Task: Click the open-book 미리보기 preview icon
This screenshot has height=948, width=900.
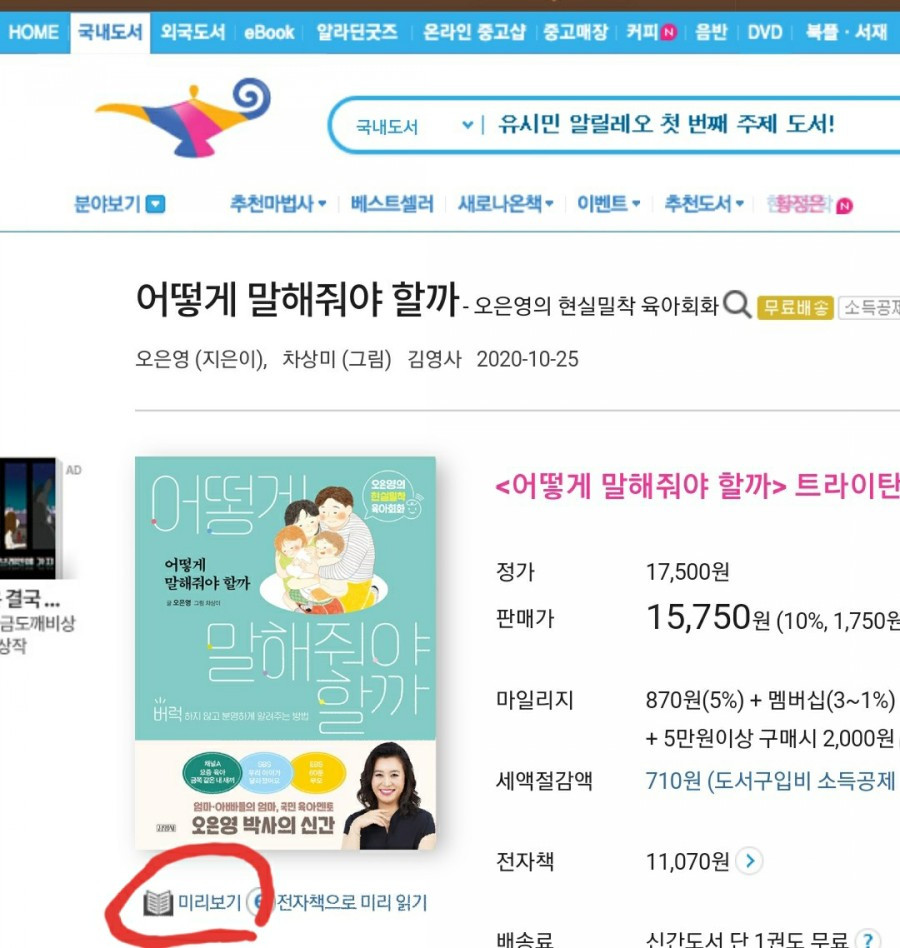Action: pyautogui.click(x=158, y=903)
